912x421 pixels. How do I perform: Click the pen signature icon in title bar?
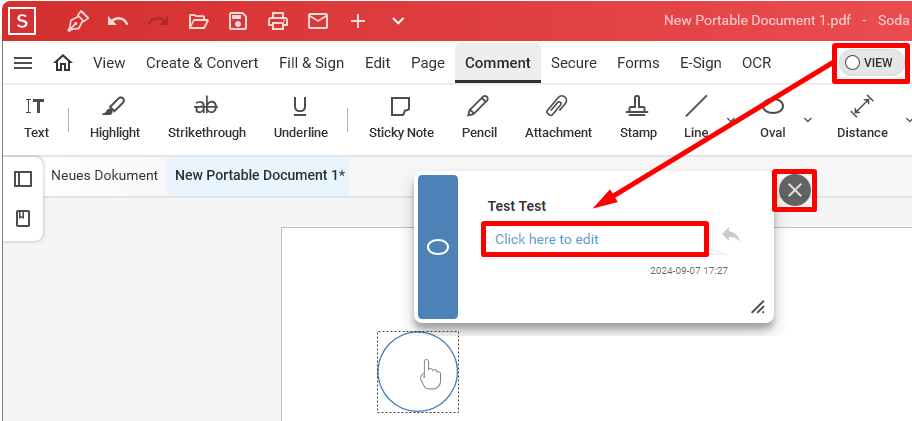click(78, 22)
